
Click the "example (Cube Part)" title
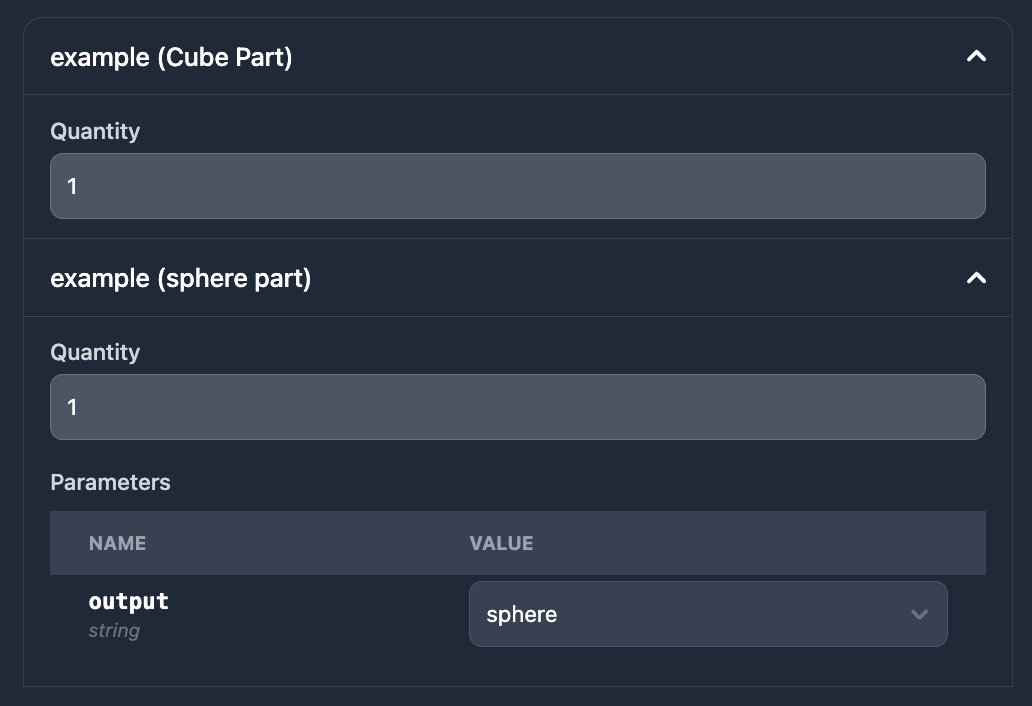click(x=171, y=57)
